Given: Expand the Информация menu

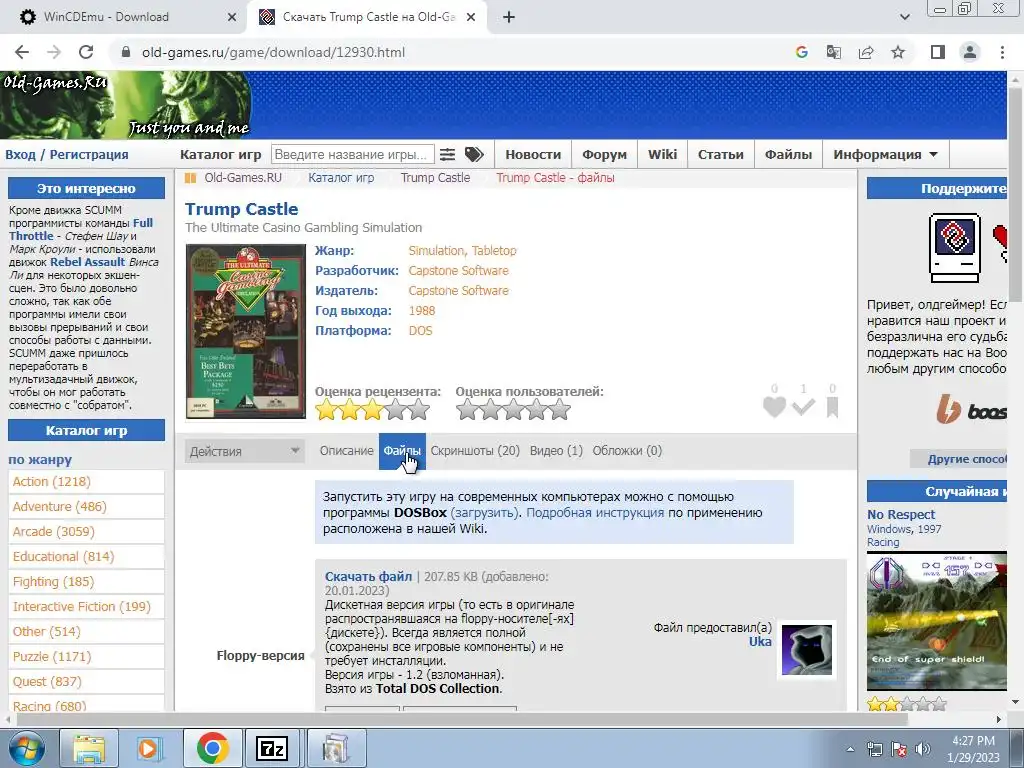Looking at the screenshot, I should point(886,155).
